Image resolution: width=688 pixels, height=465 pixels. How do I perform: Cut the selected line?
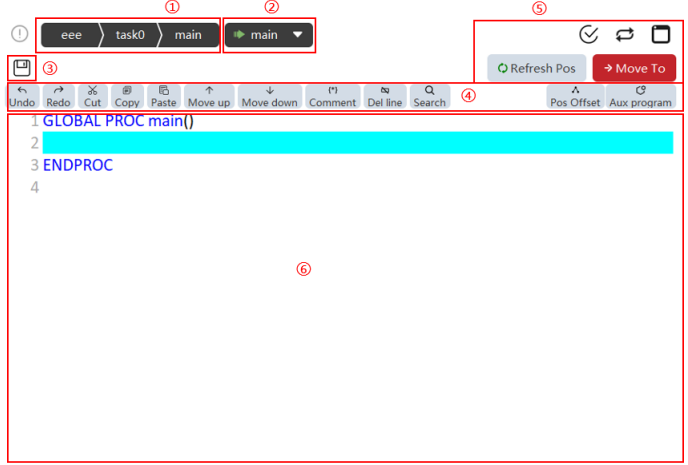(x=93, y=97)
